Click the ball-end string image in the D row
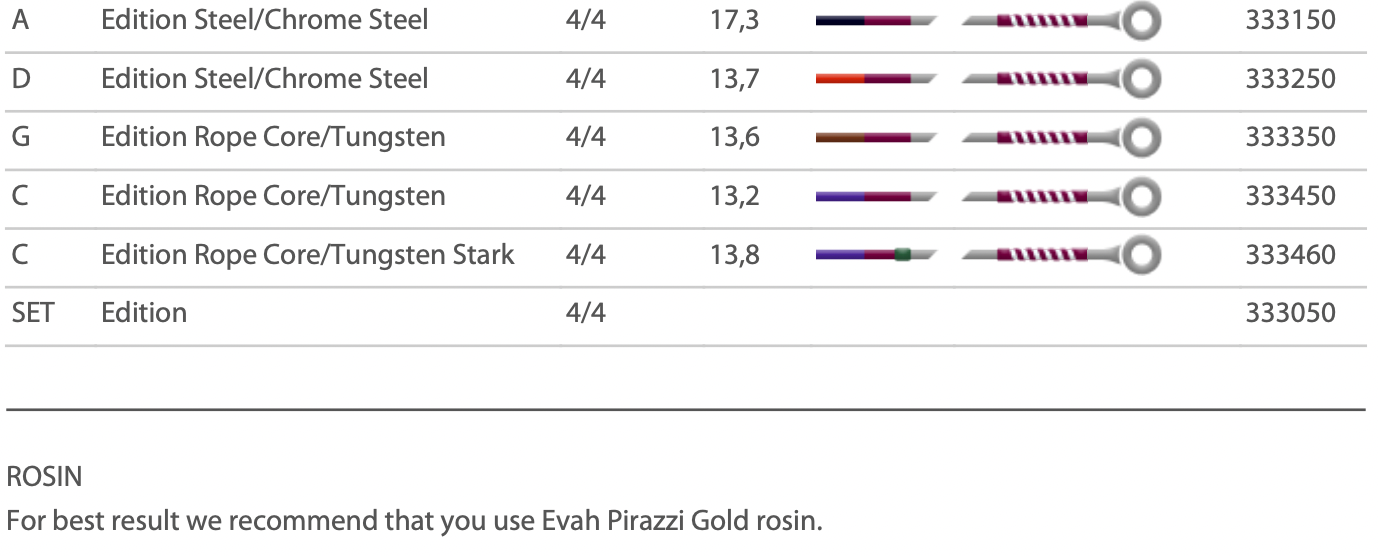 [1061, 78]
